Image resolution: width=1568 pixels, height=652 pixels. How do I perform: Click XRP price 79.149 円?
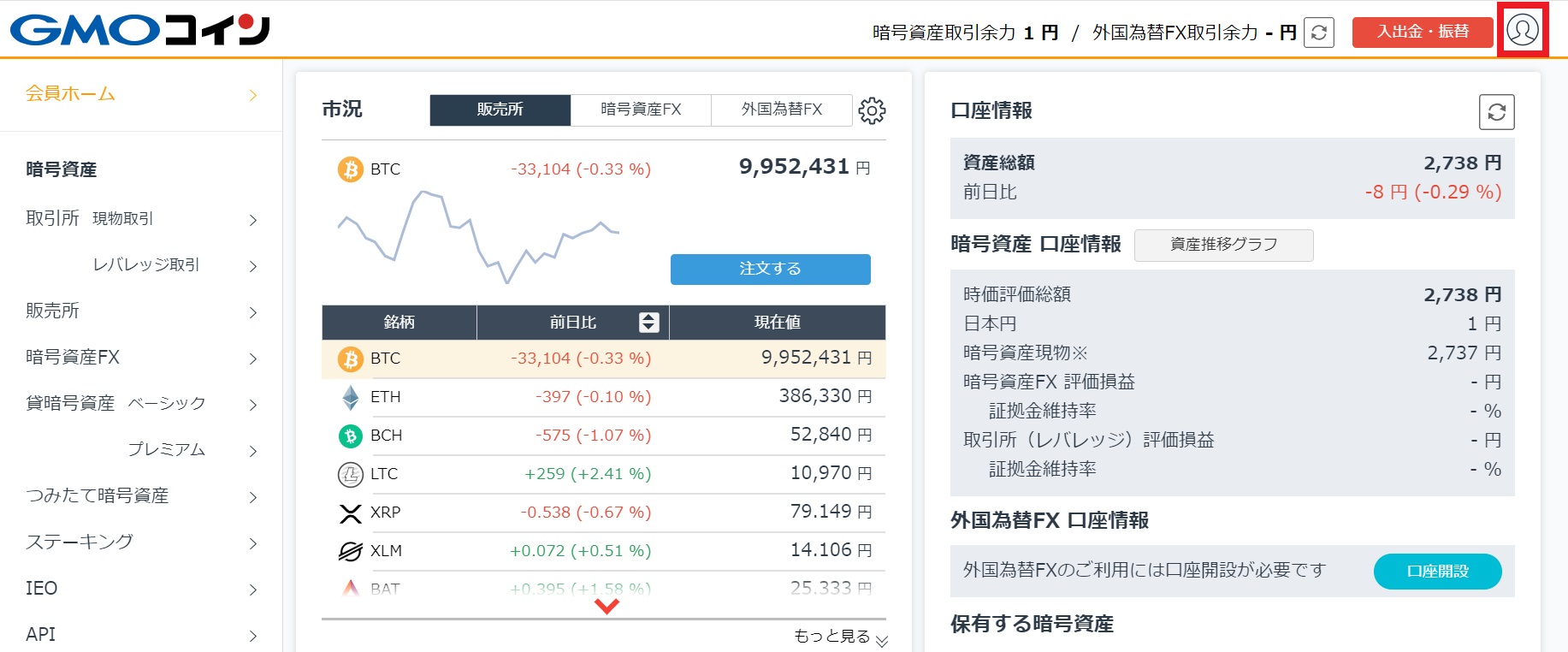pos(831,512)
